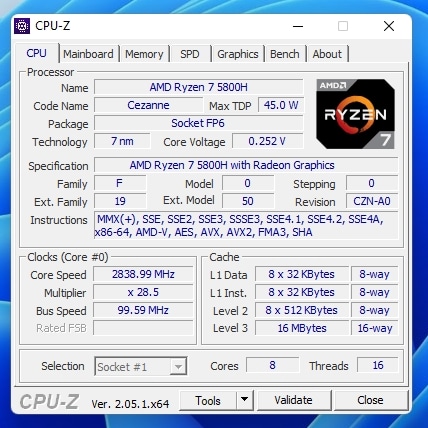Click the Tools button
The width and height of the screenshot is (428, 428).
click(x=208, y=400)
